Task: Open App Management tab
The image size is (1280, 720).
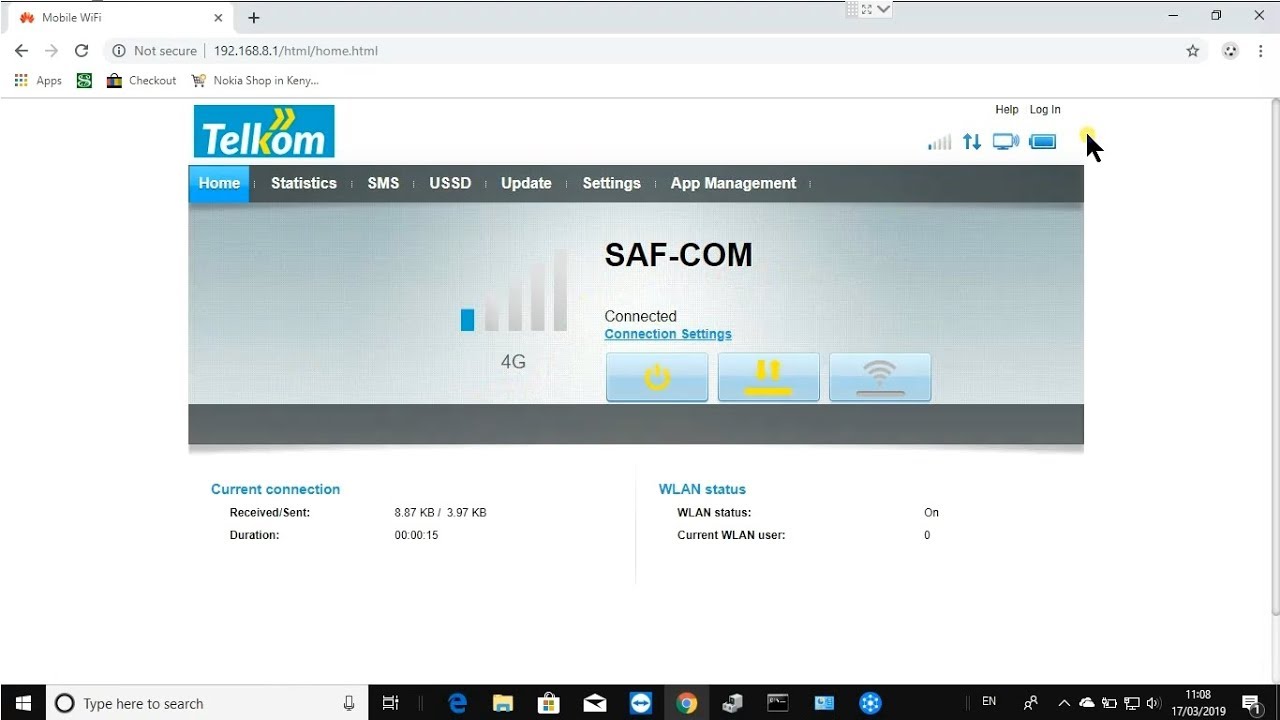Action: tap(733, 183)
